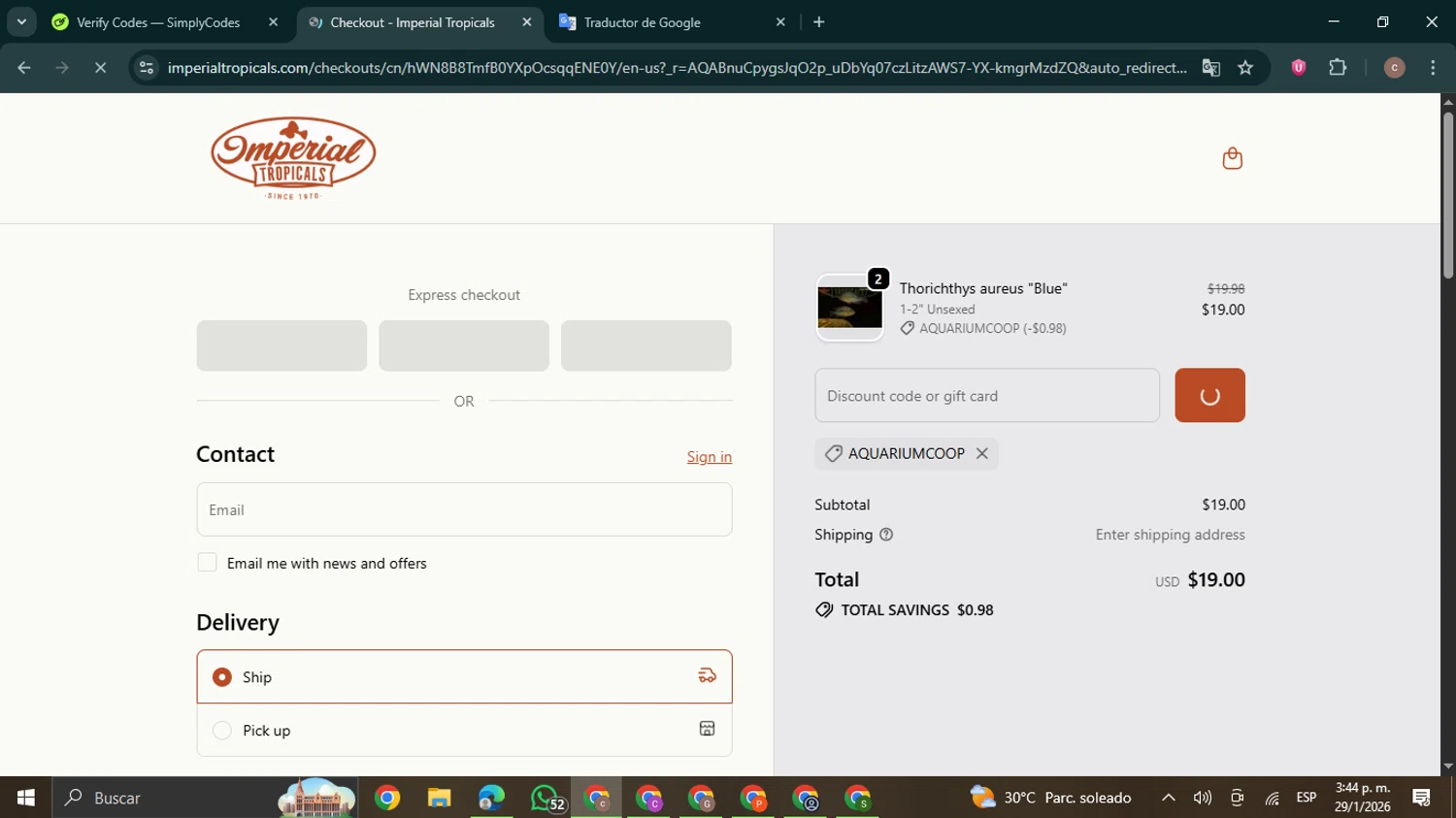Open the notification center icon
1456x818 pixels.
[1422, 798]
